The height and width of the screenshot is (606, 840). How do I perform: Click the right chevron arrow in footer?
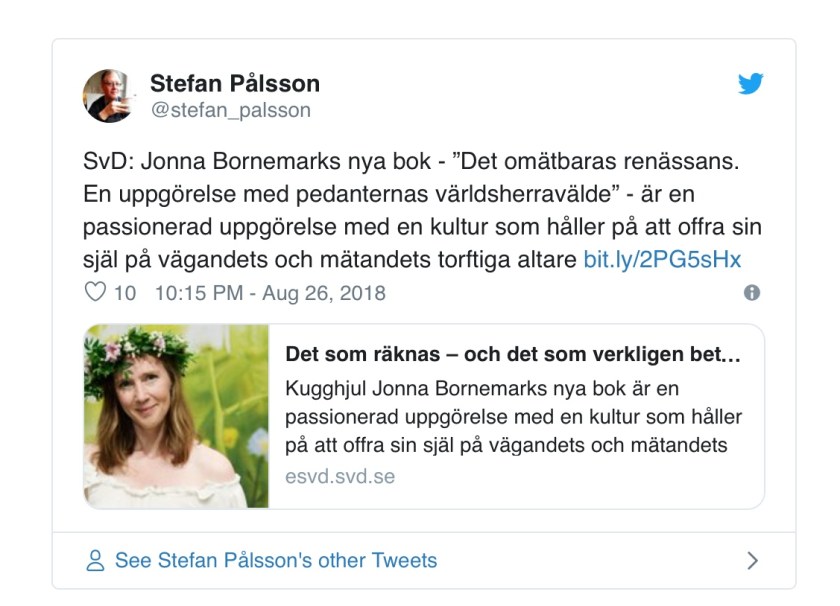click(x=752, y=560)
